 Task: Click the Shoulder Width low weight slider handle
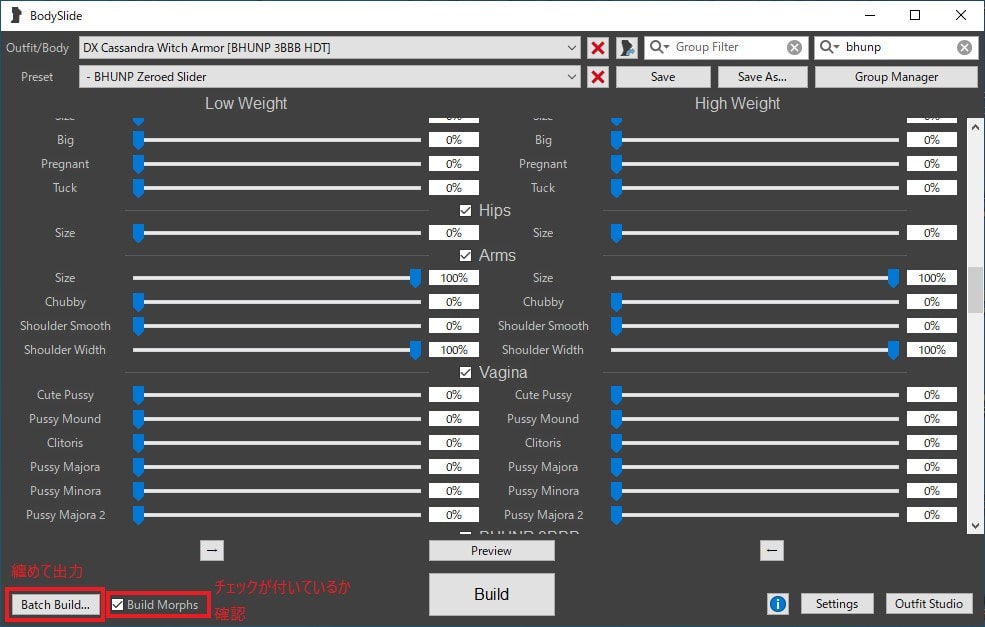(415, 349)
